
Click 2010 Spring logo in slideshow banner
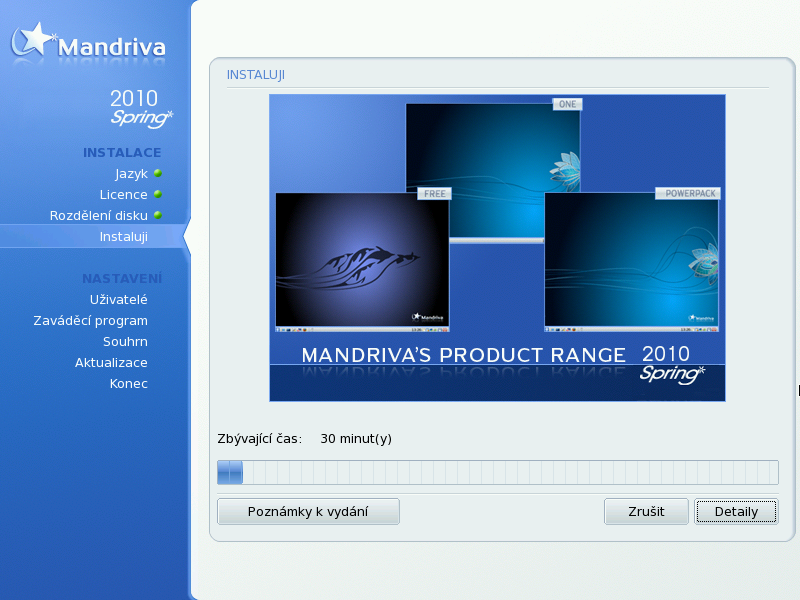click(x=672, y=364)
